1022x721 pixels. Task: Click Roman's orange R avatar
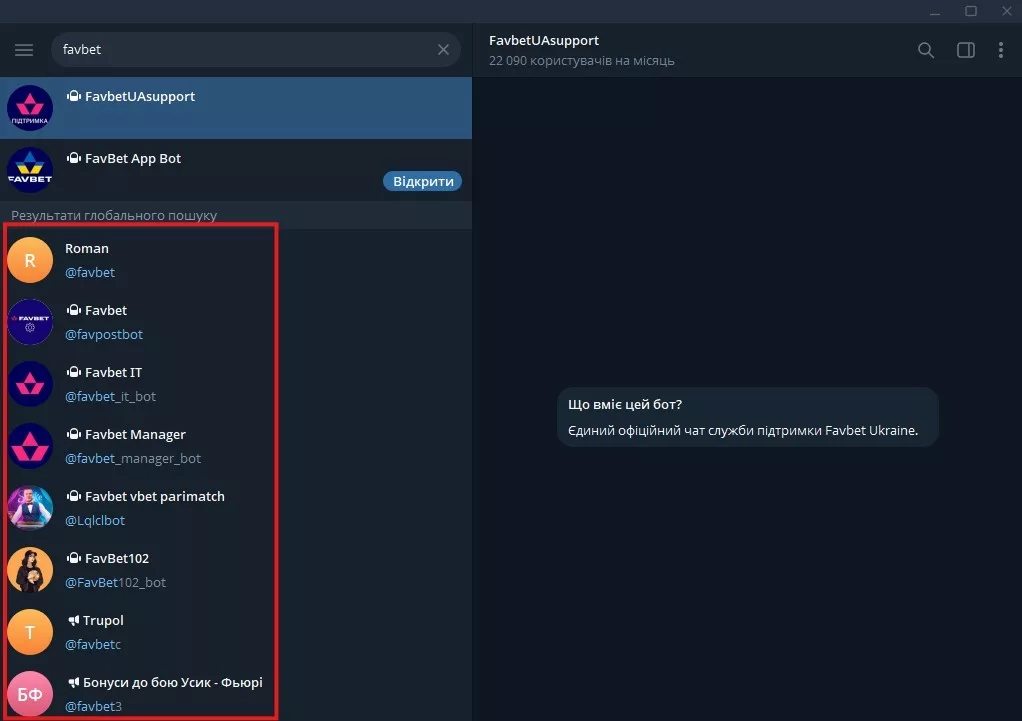pyautogui.click(x=30, y=259)
